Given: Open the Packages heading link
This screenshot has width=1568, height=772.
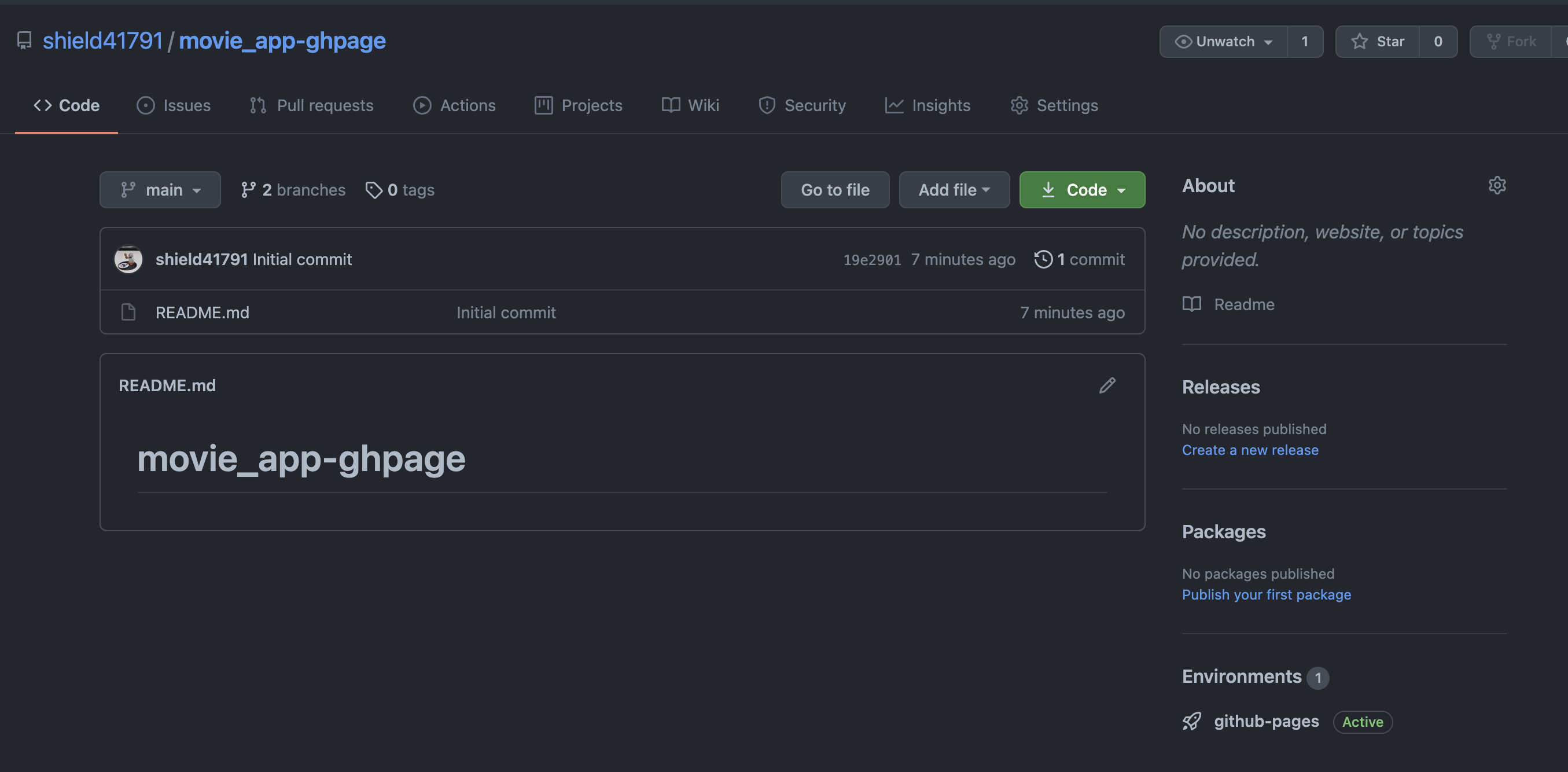Looking at the screenshot, I should click(1224, 531).
